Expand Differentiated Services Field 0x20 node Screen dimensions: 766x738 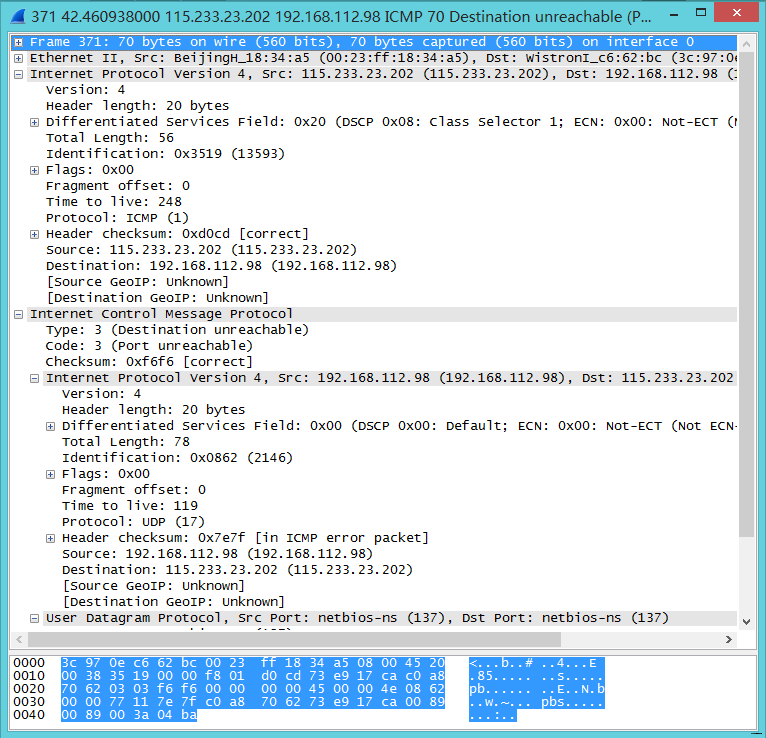[x=35, y=122]
